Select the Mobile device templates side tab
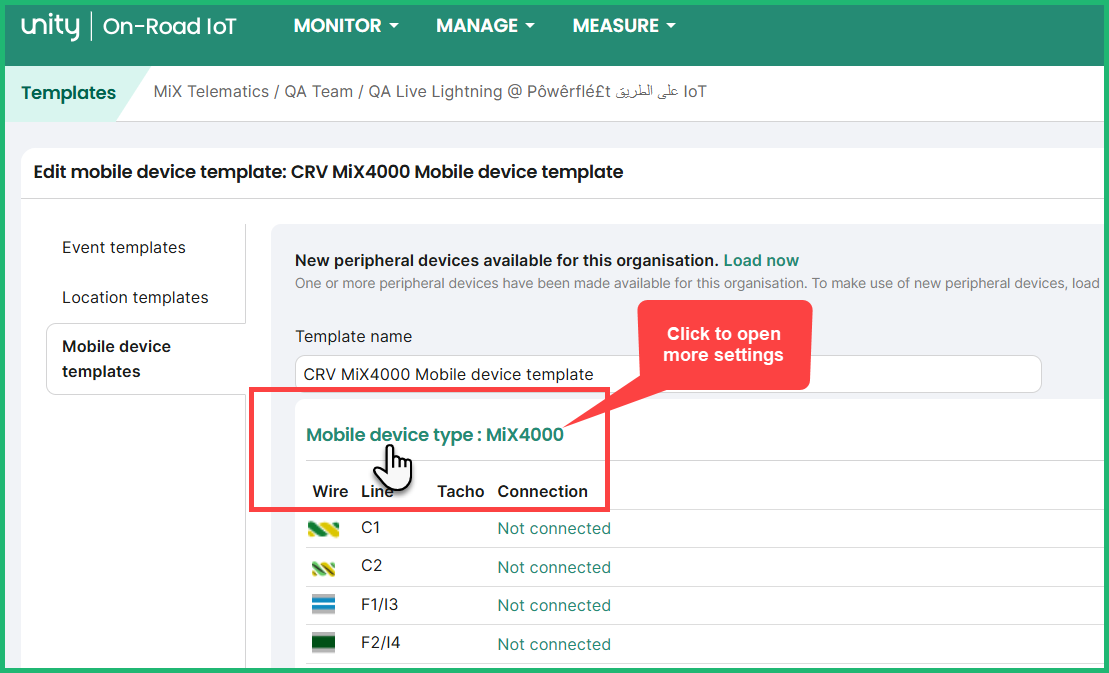 pyautogui.click(x=146, y=359)
